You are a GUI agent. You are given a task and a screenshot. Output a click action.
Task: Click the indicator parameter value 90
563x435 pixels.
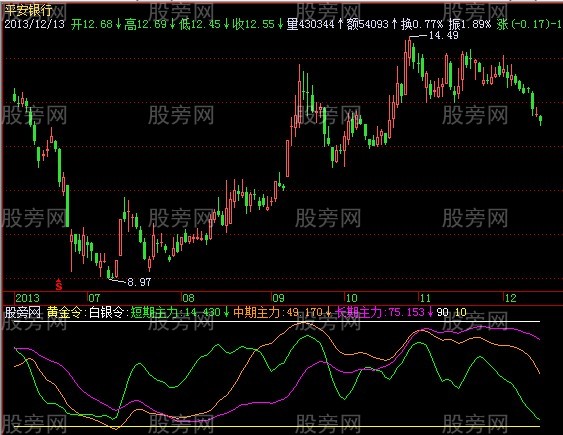pos(443,312)
